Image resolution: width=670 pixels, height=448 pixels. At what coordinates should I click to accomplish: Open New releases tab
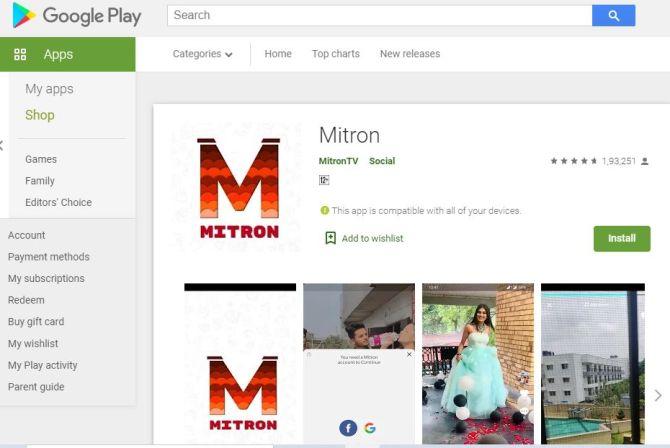410,54
